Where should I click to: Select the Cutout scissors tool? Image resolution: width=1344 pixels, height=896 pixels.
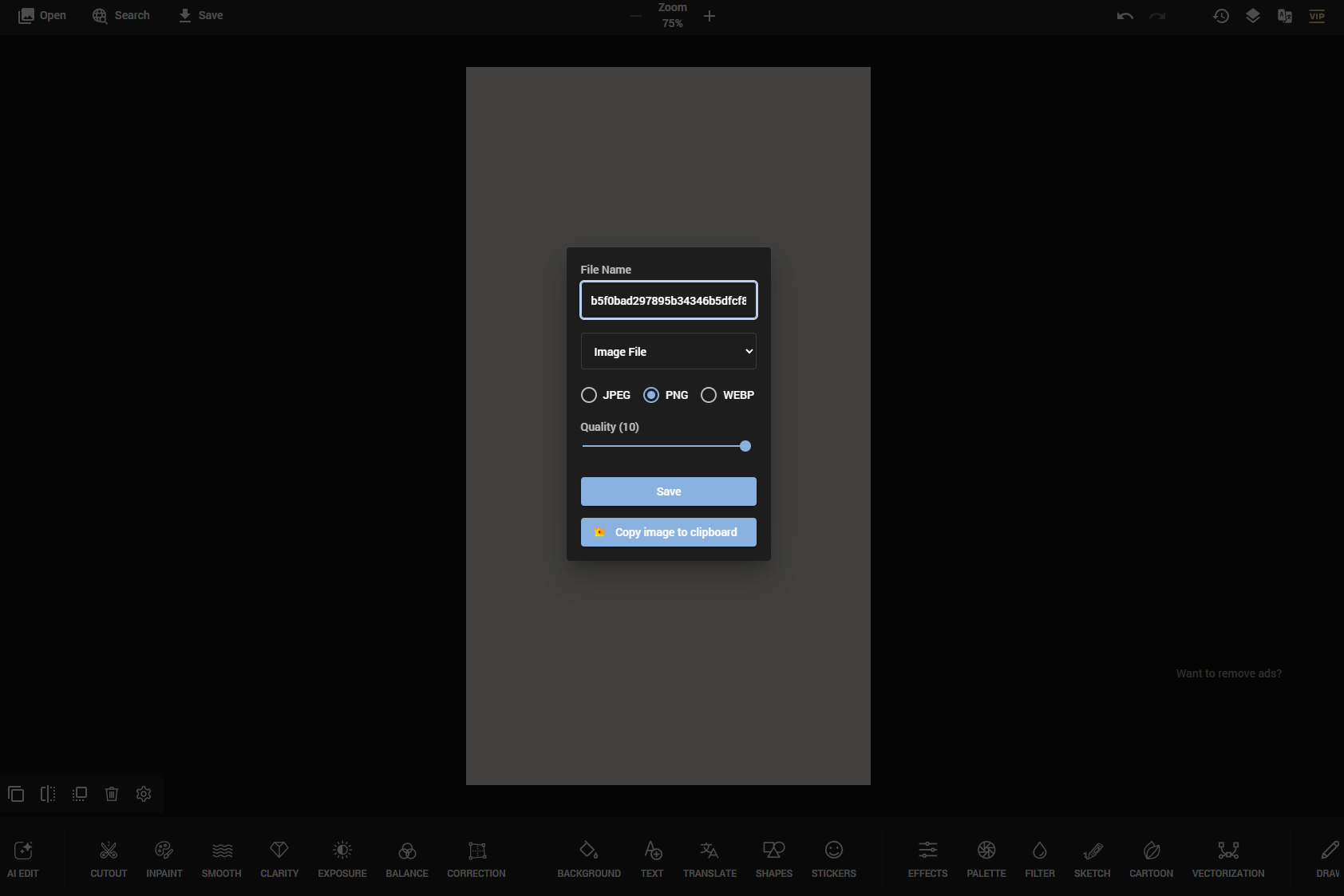pos(109,859)
